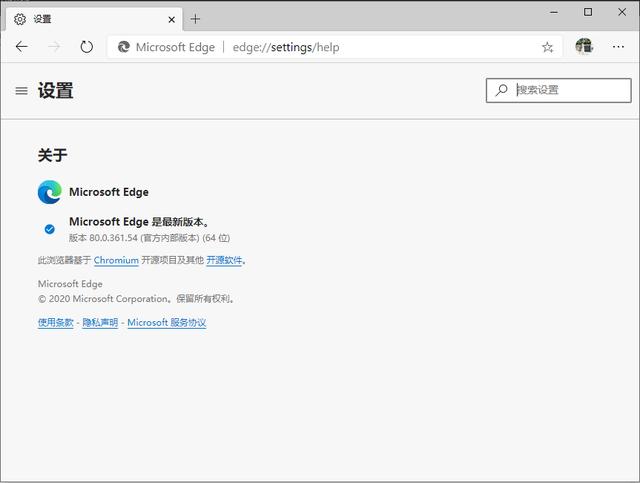The image size is (640, 483).
Task: Maximize the browser window
Action: pos(588,12)
